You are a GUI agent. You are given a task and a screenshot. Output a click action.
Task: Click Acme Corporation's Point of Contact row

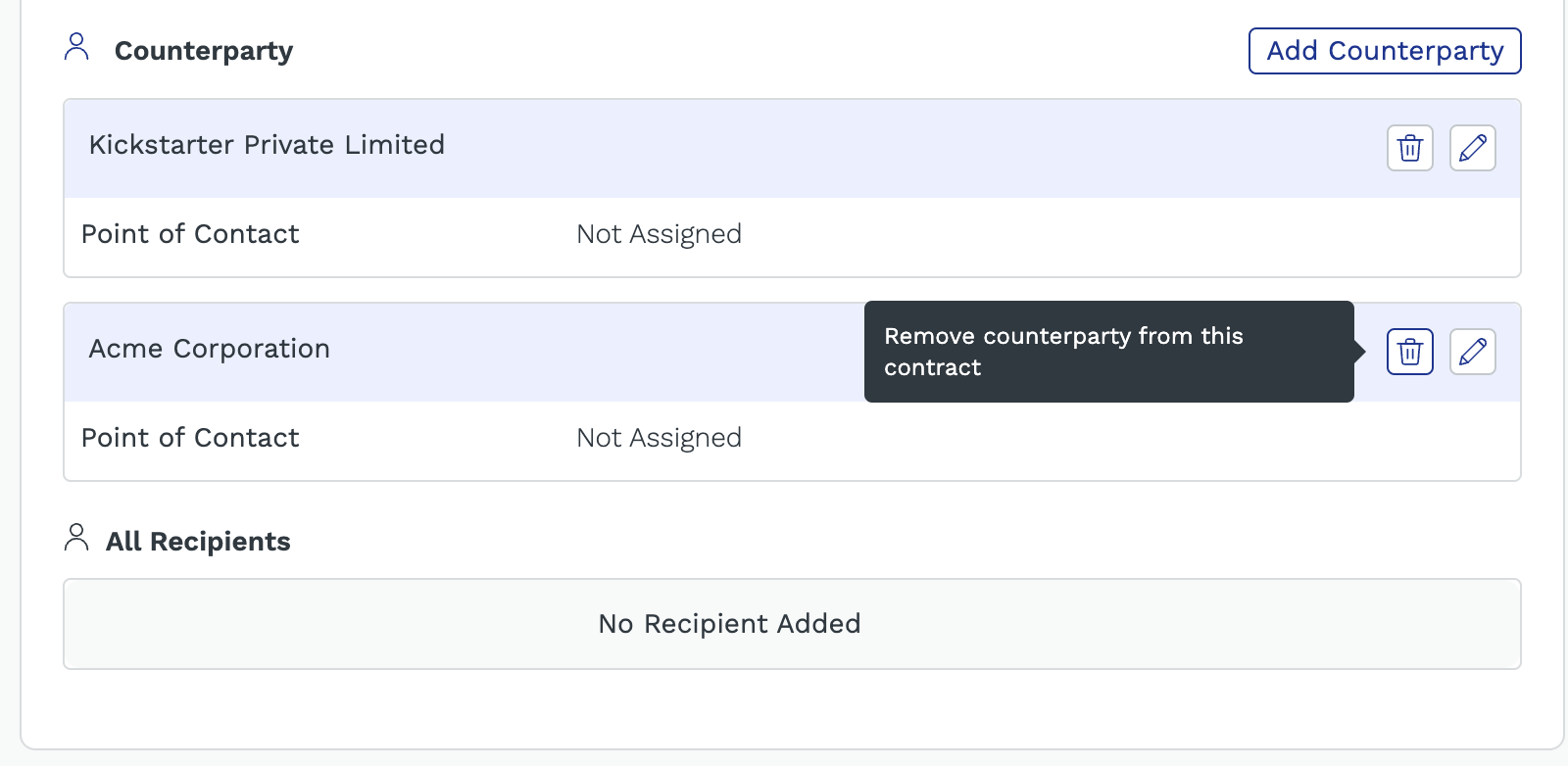792,440
